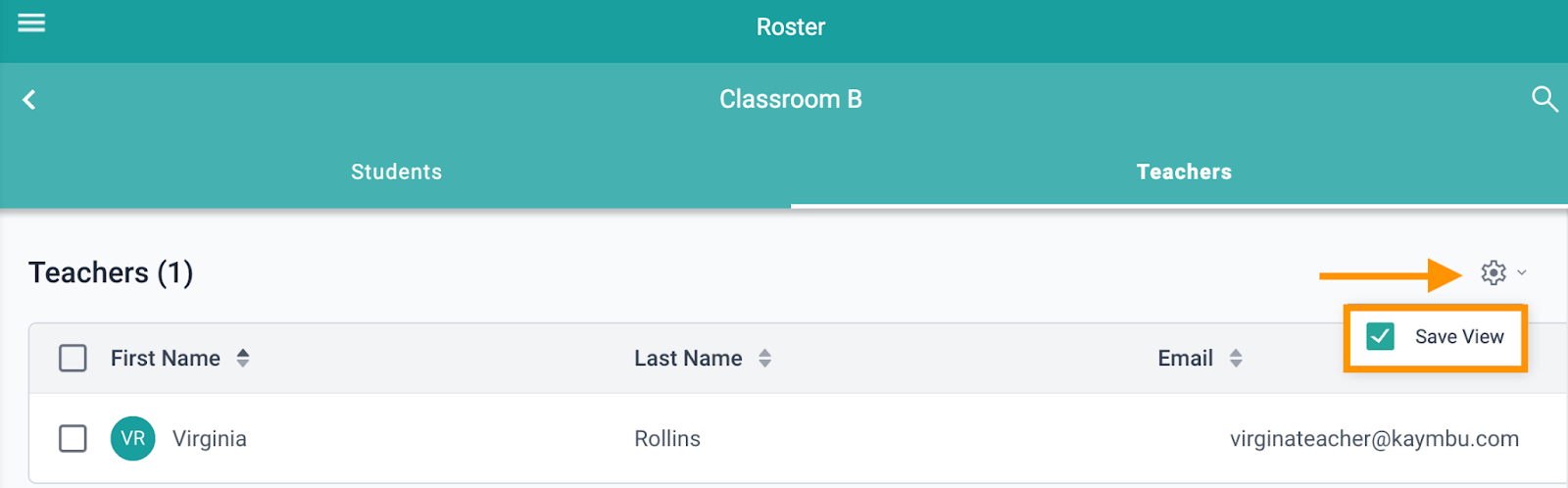Click the Rollins last name cell
The image size is (1568, 488).
point(667,438)
